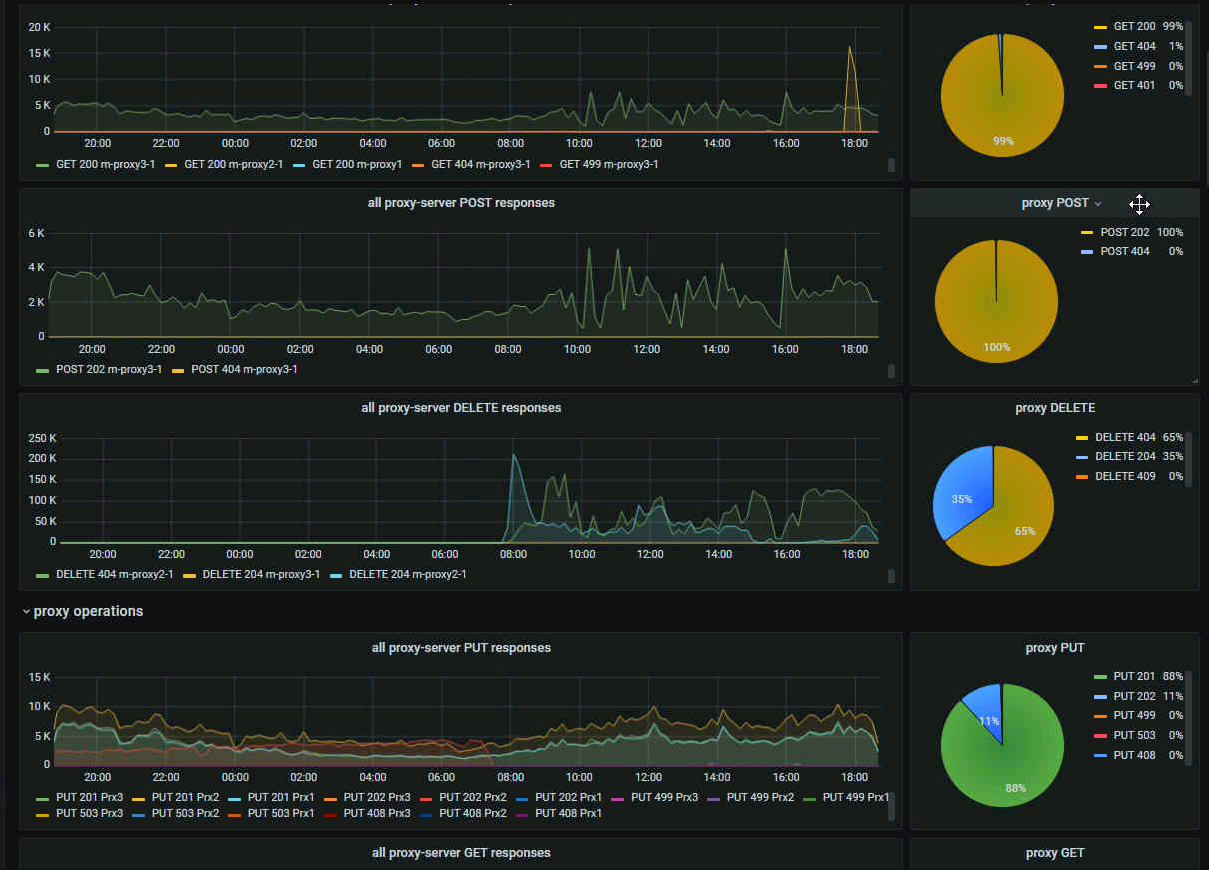Click the legend scrollbar in the POST responses panel
The height and width of the screenshot is (870, 1209).
891,371
